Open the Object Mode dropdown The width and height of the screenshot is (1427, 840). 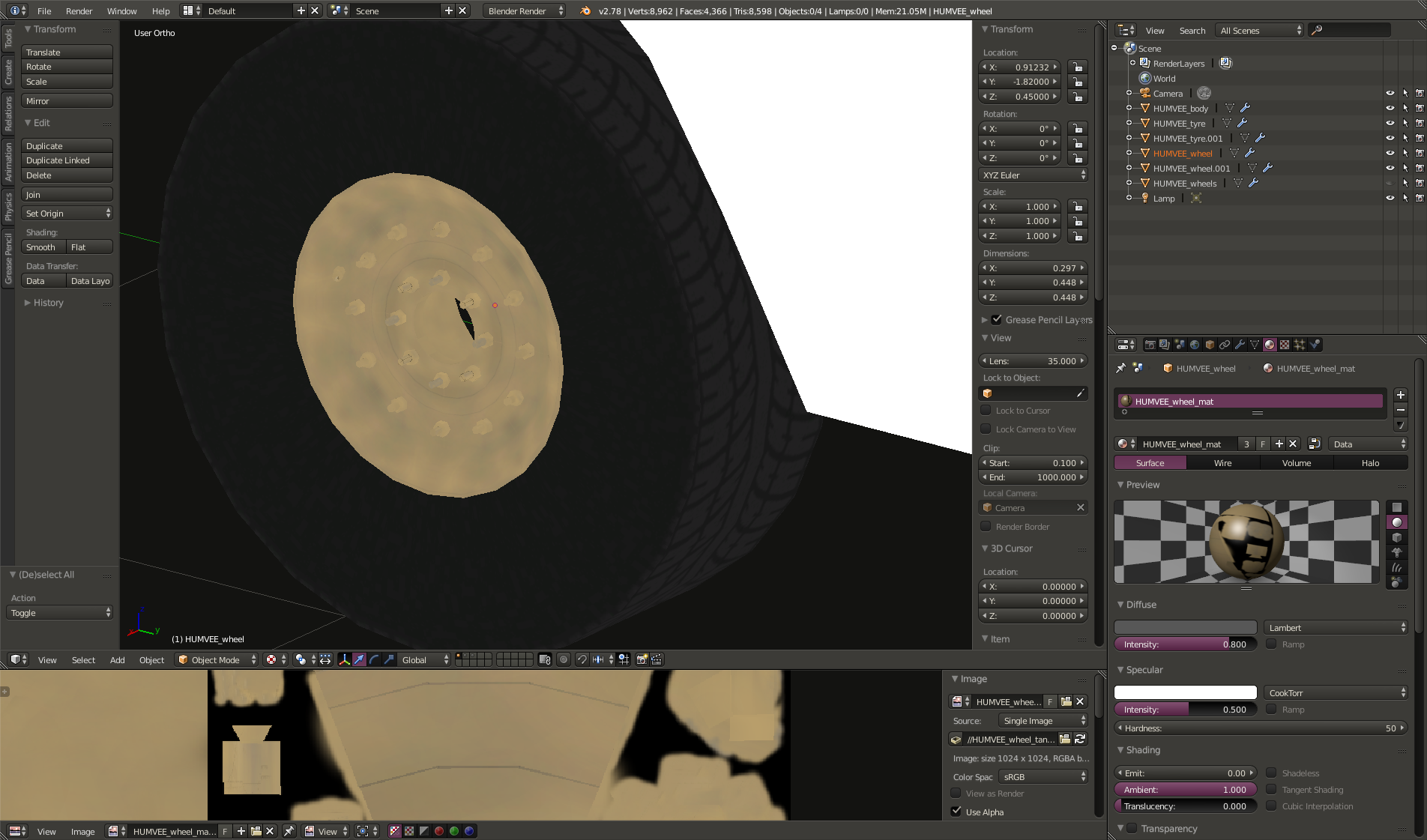coord(217,659)
